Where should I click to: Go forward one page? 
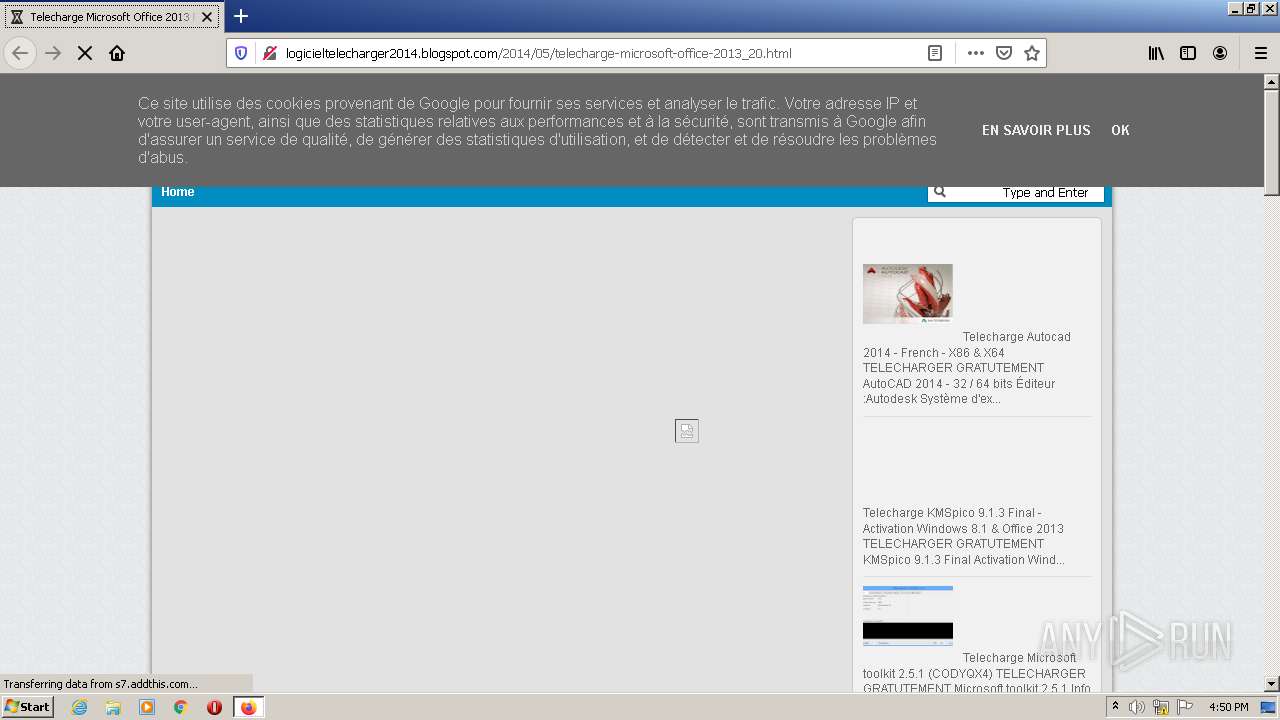[x=53, y=53]
